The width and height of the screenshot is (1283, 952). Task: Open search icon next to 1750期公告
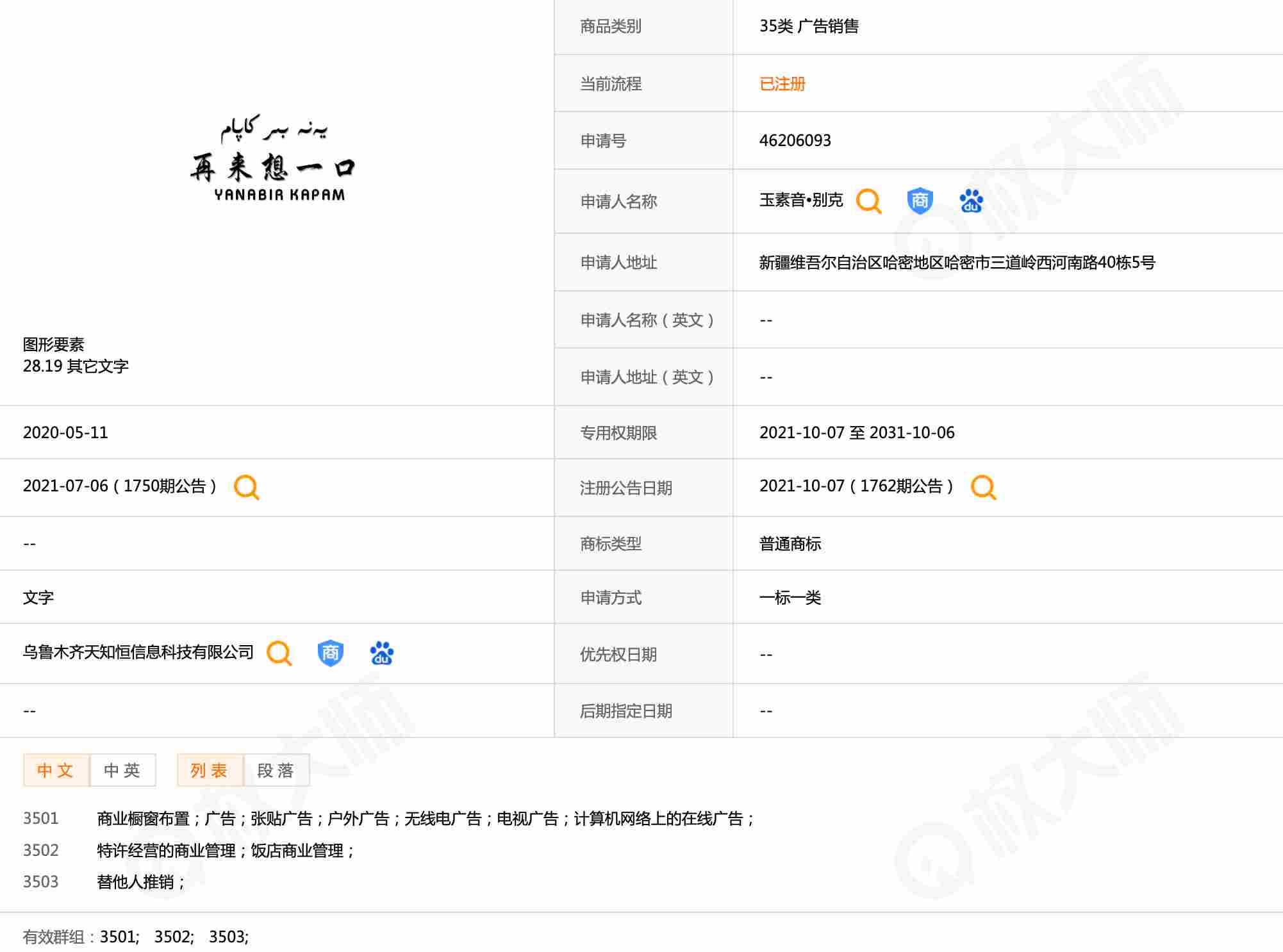247,487
